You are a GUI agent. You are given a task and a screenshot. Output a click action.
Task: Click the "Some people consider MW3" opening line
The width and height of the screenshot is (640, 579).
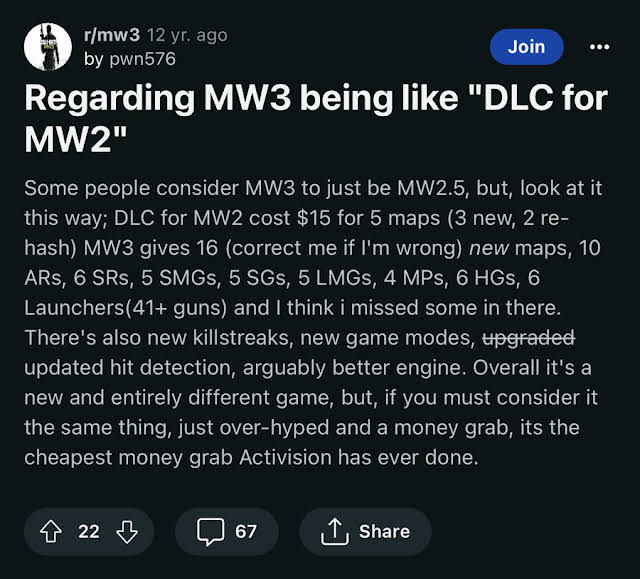[x=150, y=188]
